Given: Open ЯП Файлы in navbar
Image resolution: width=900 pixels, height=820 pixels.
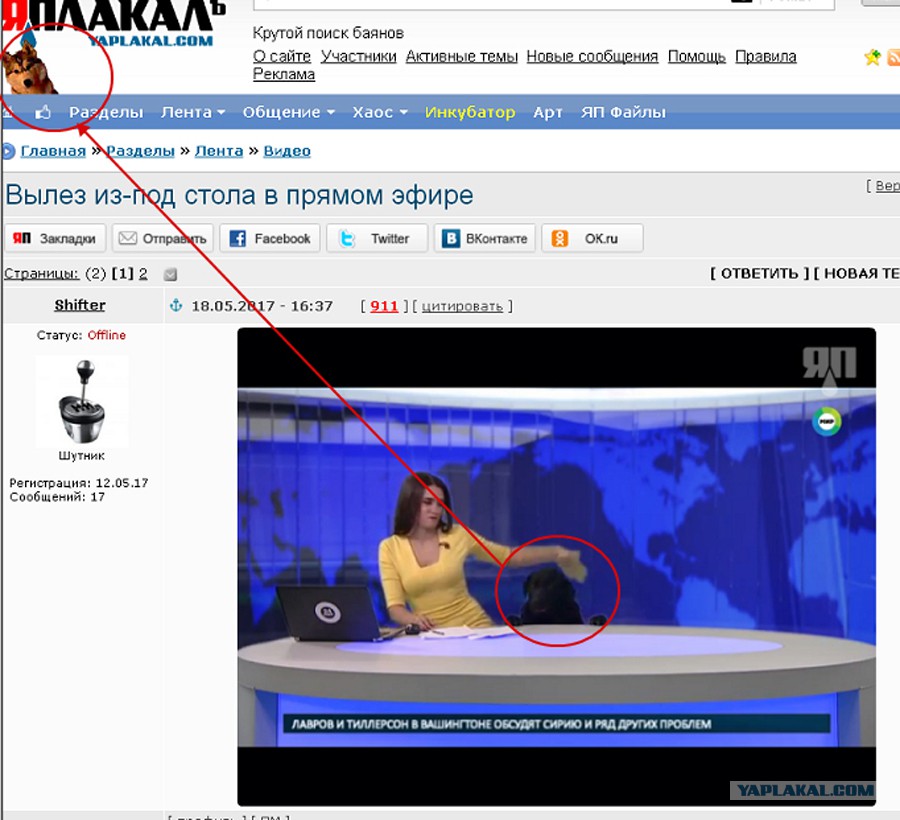Looking at the screenshot, I should coord(623,112).
